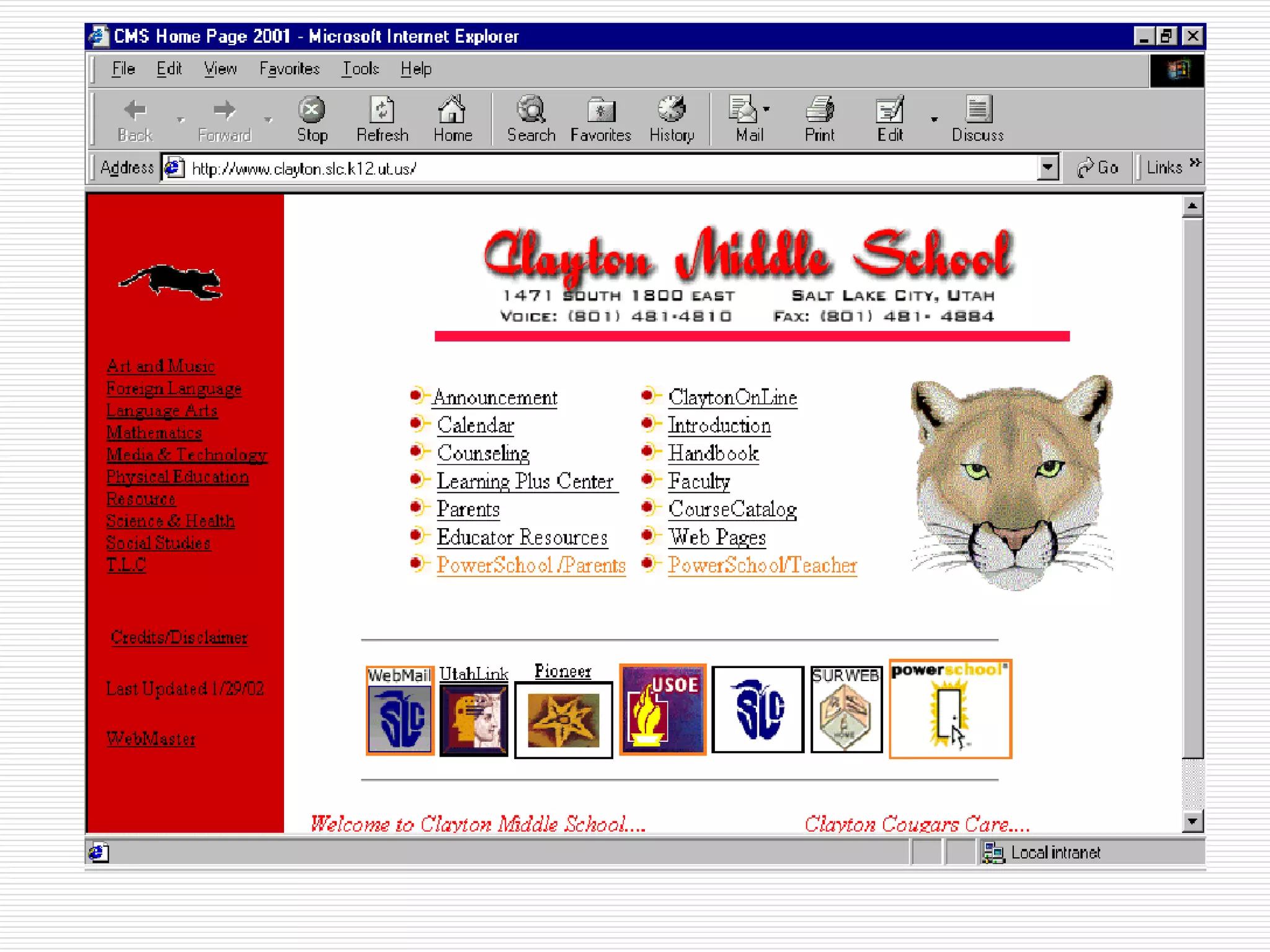
Task: Click the Go button beside address bar
Action: 1098,168
